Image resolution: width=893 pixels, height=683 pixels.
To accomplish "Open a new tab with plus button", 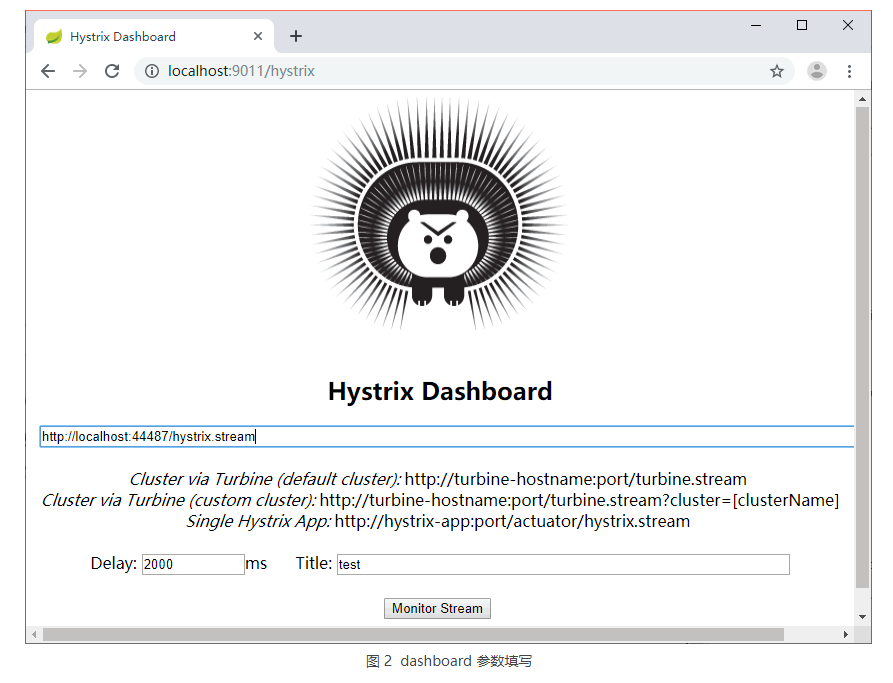I will tap(296, 36).
